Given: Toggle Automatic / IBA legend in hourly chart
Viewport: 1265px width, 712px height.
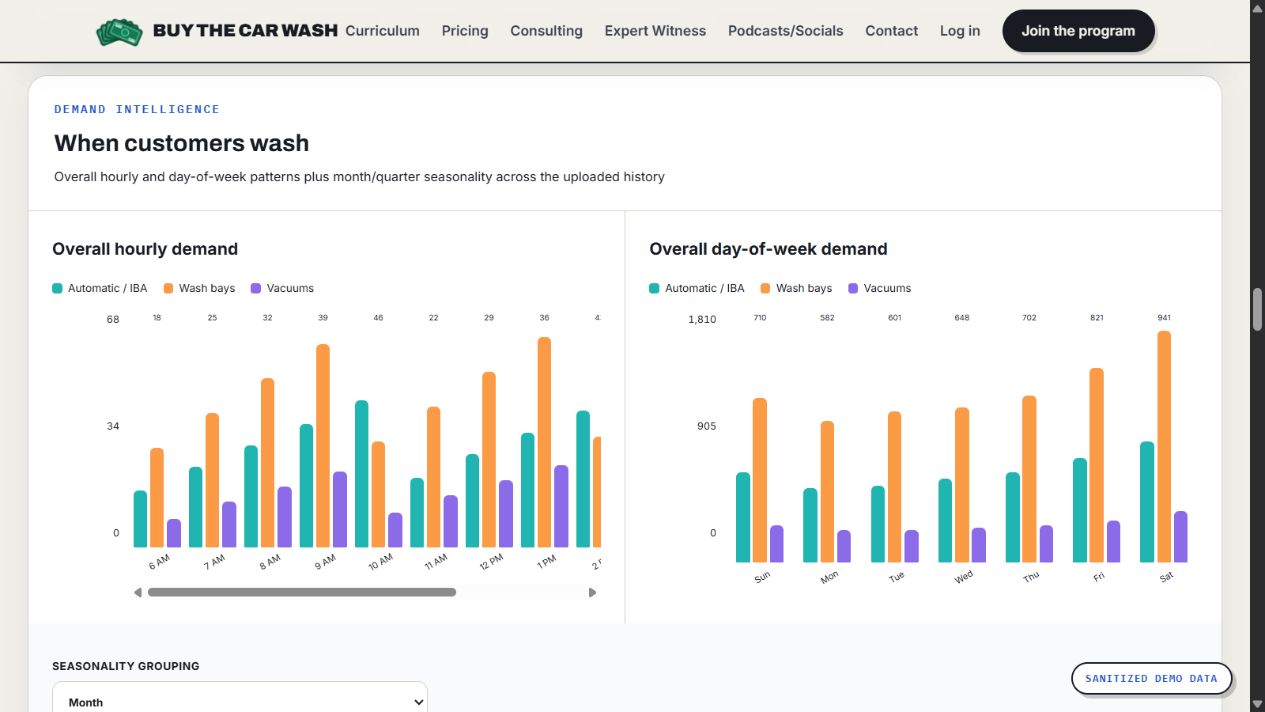Looking at the screenshot, I should coord(99,288).
